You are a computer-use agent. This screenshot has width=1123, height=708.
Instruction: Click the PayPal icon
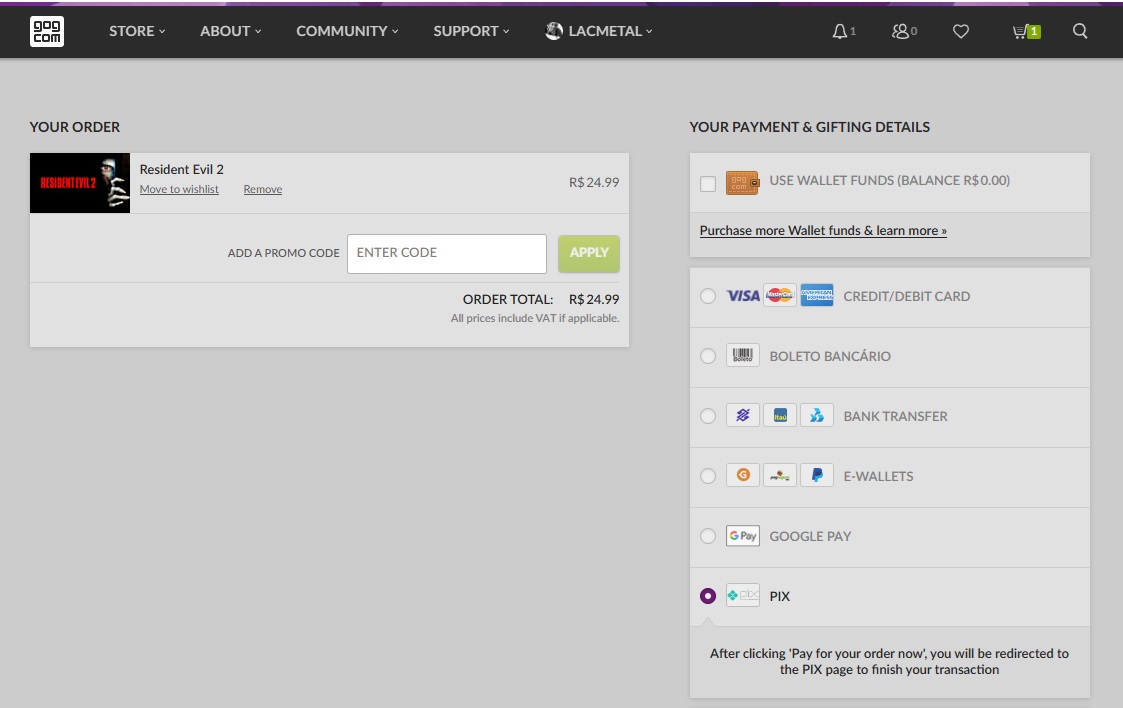[x=816, y=475]
